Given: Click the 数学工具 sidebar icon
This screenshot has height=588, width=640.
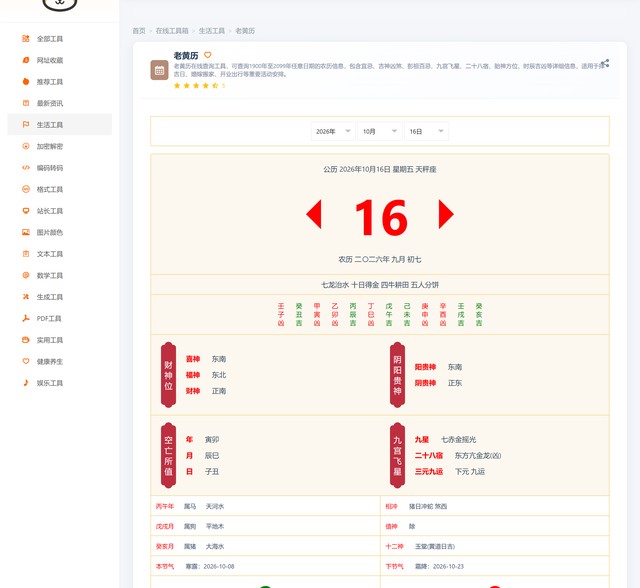Looking at the screenshot, I should [26, 275].
